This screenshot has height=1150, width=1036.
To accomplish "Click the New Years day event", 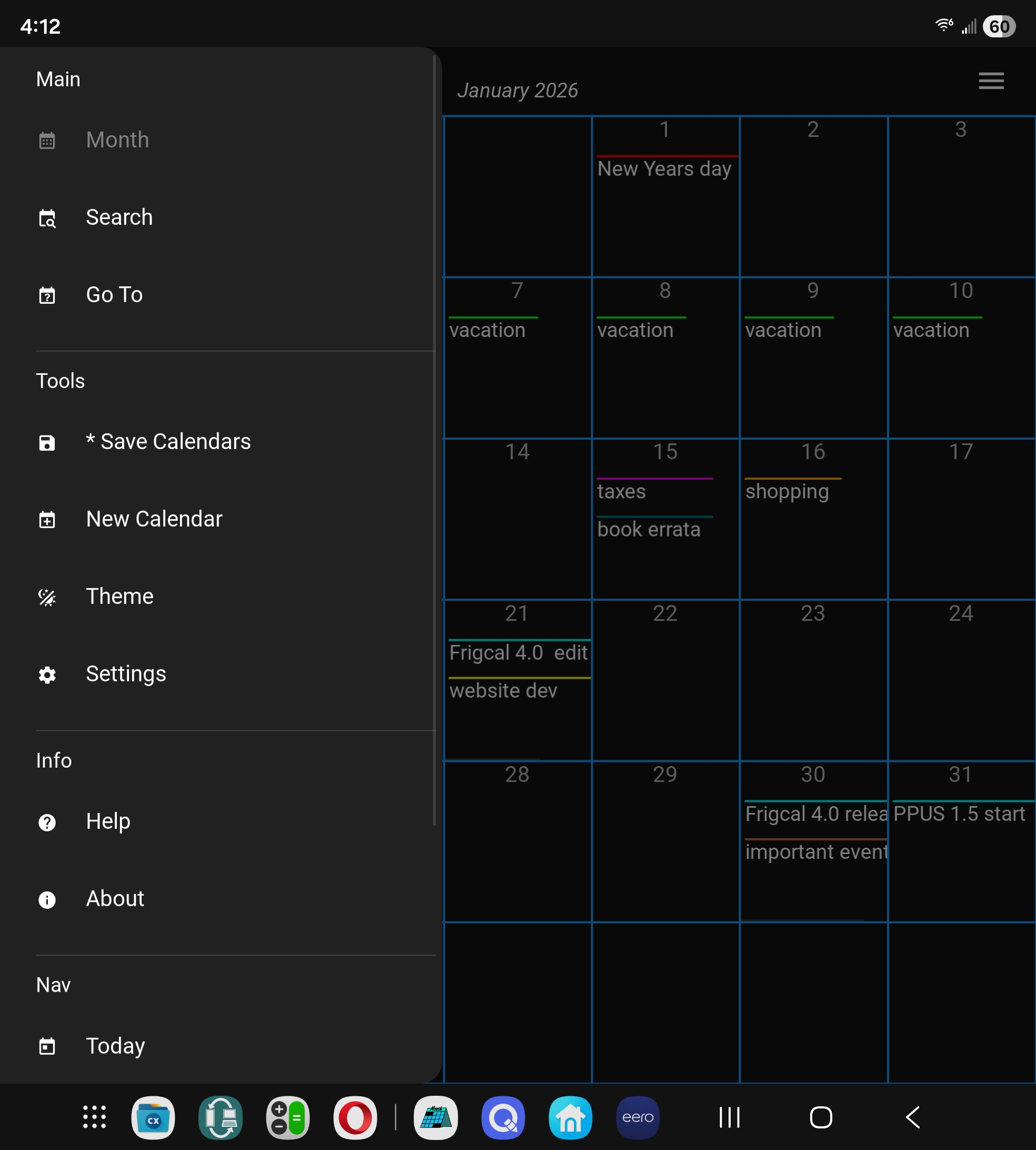I will coord(664,169).
